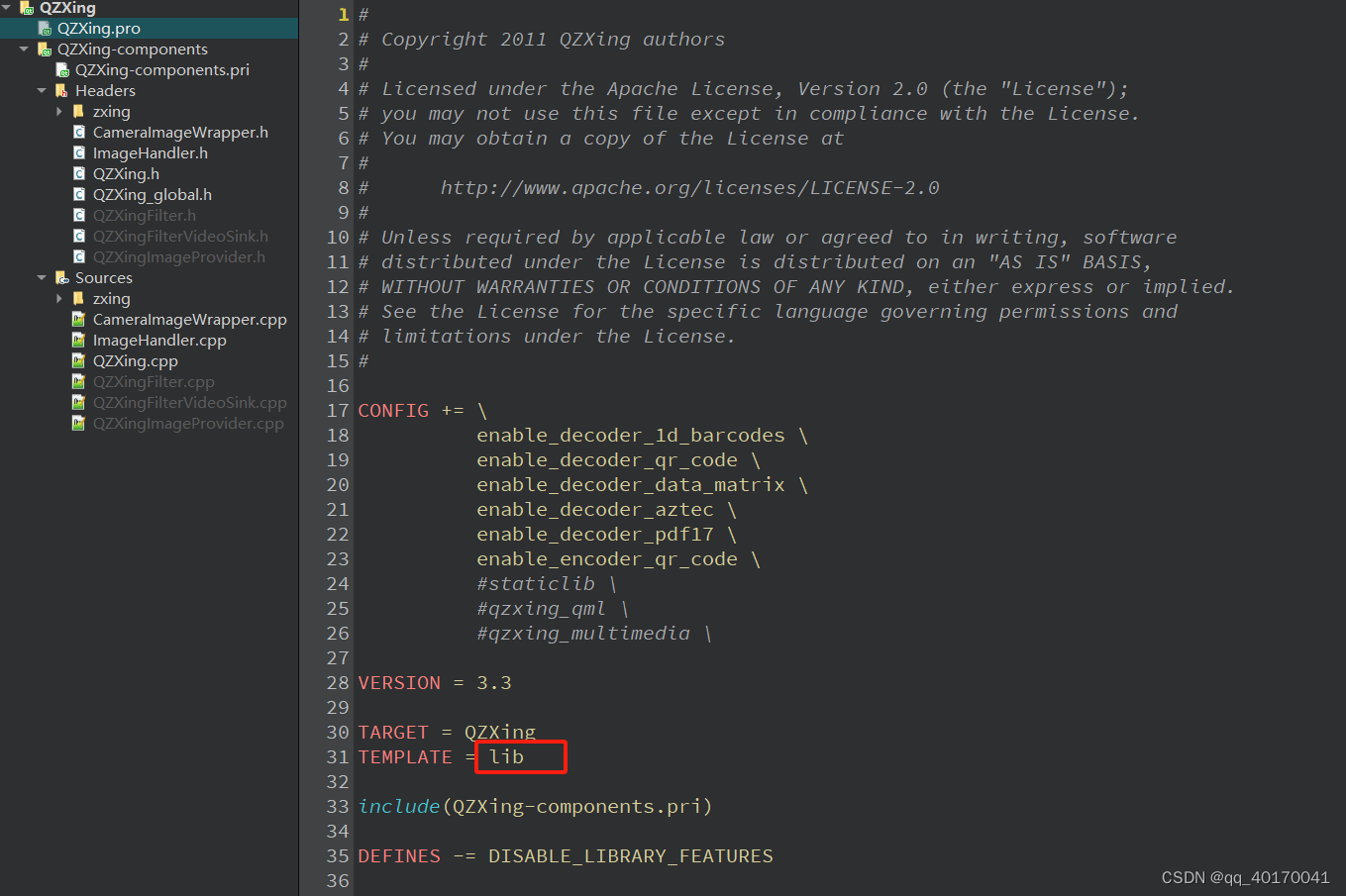
Task: Open ImageHandler.cpp from Sources
Action: 159,340
